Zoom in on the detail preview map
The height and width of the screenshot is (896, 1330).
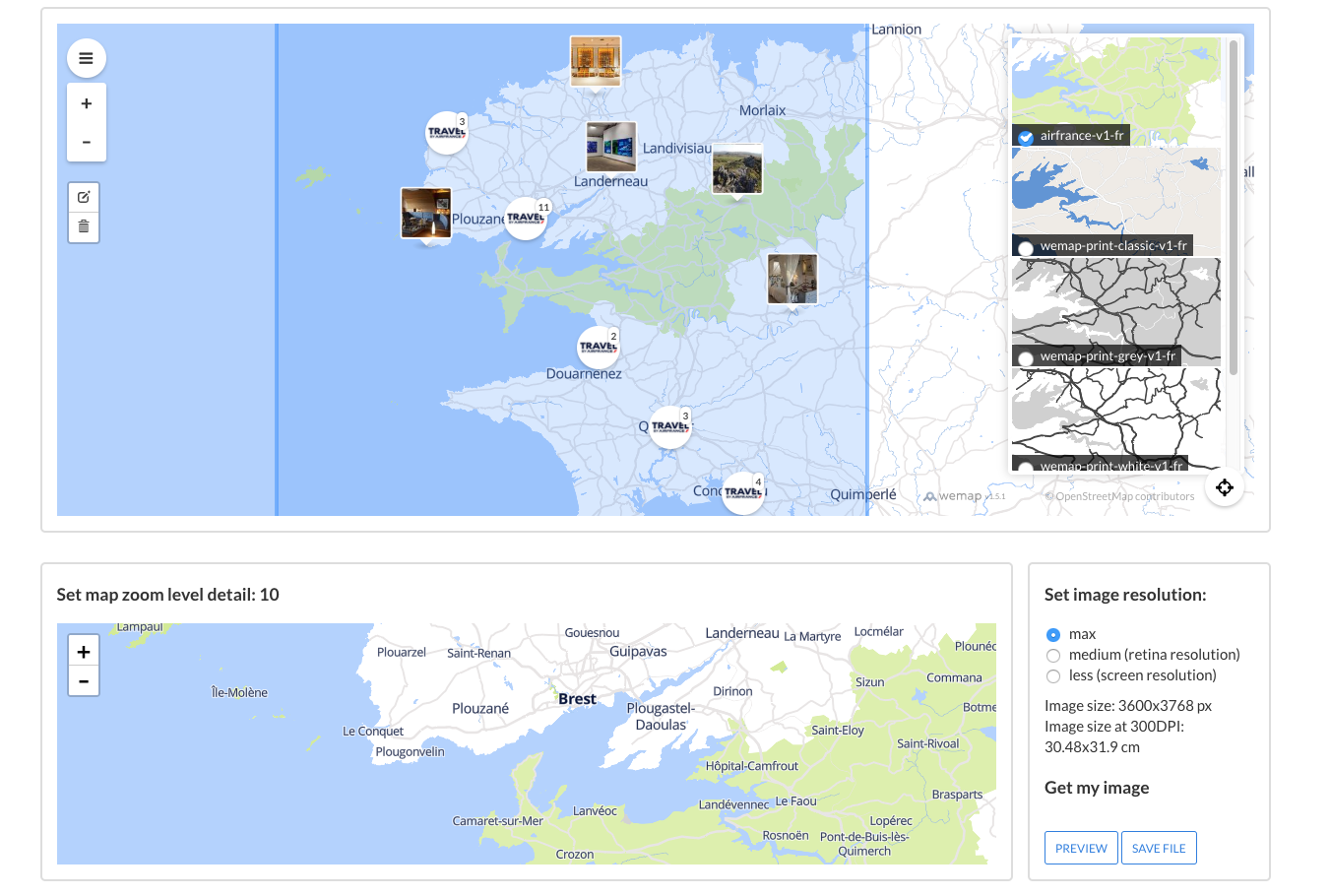tap(83, 650)
